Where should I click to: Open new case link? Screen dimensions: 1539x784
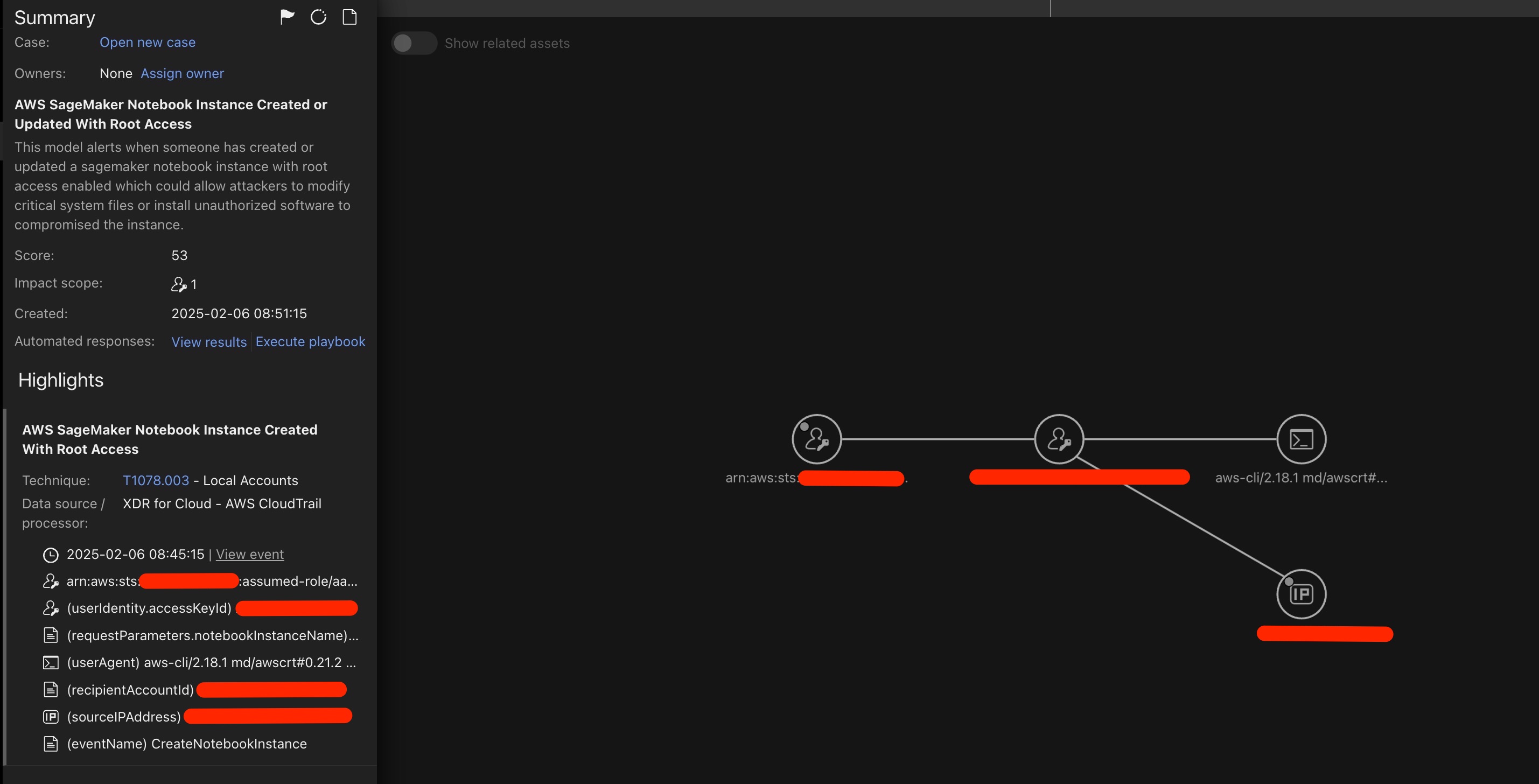pos(148,43)
